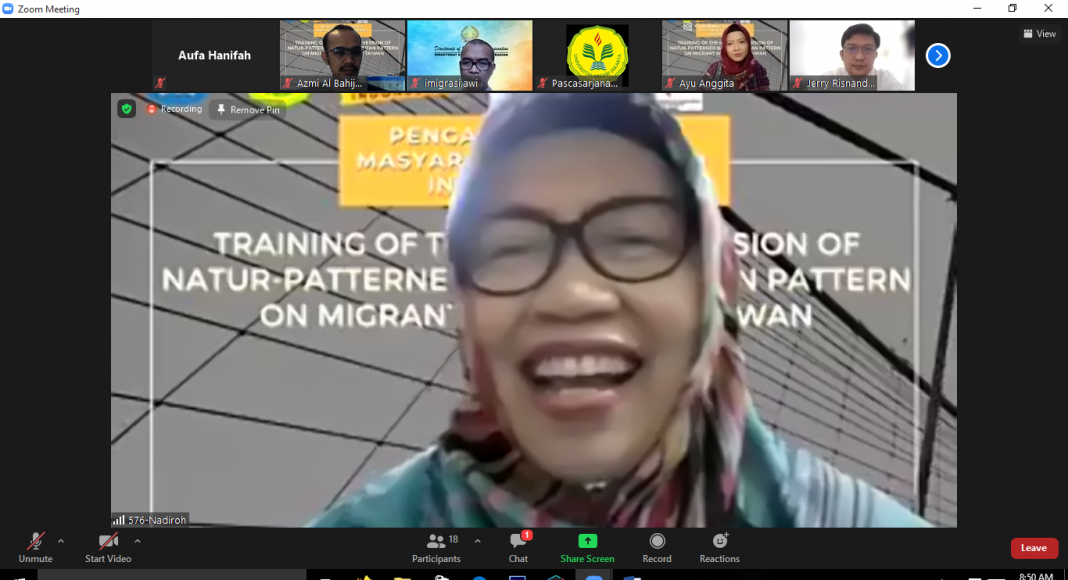
Task: Click the Remove Pin button
Action: 248,110
